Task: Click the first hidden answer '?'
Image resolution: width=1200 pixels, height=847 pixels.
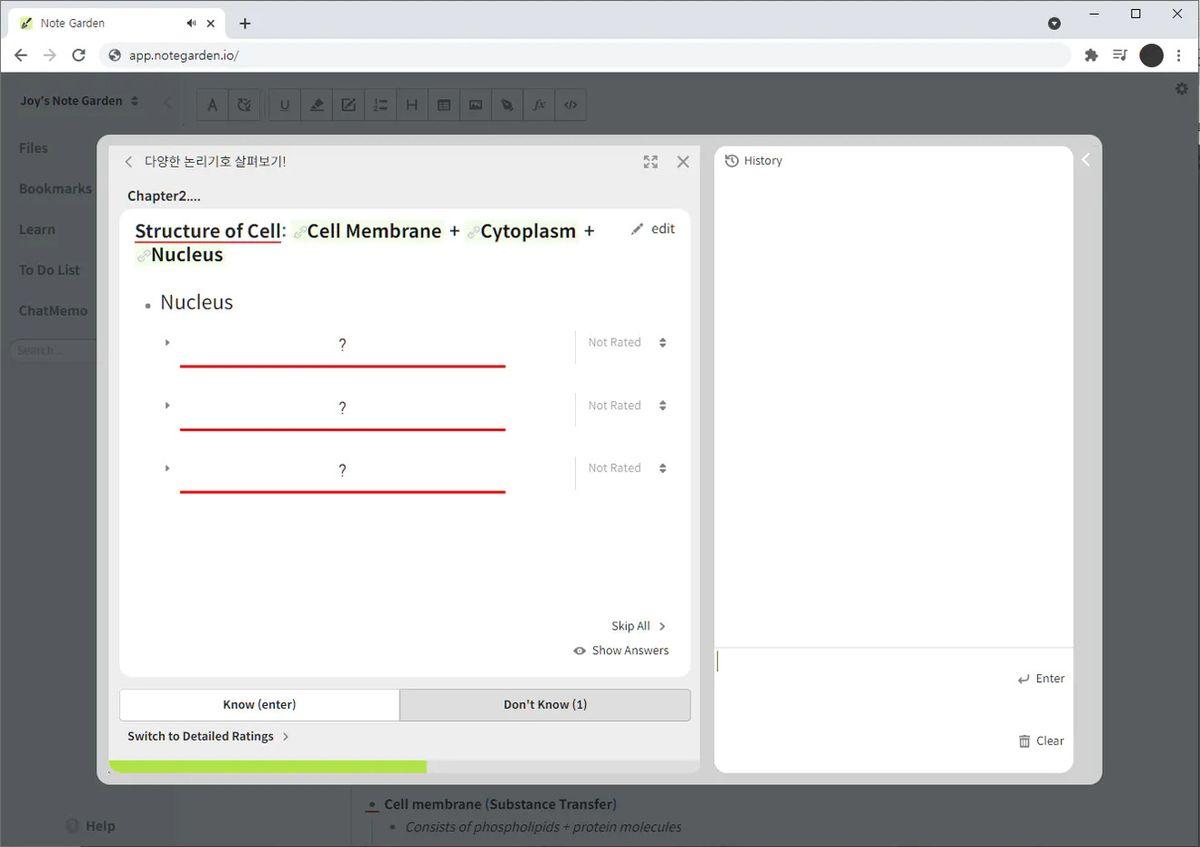Action: point(342,345)
